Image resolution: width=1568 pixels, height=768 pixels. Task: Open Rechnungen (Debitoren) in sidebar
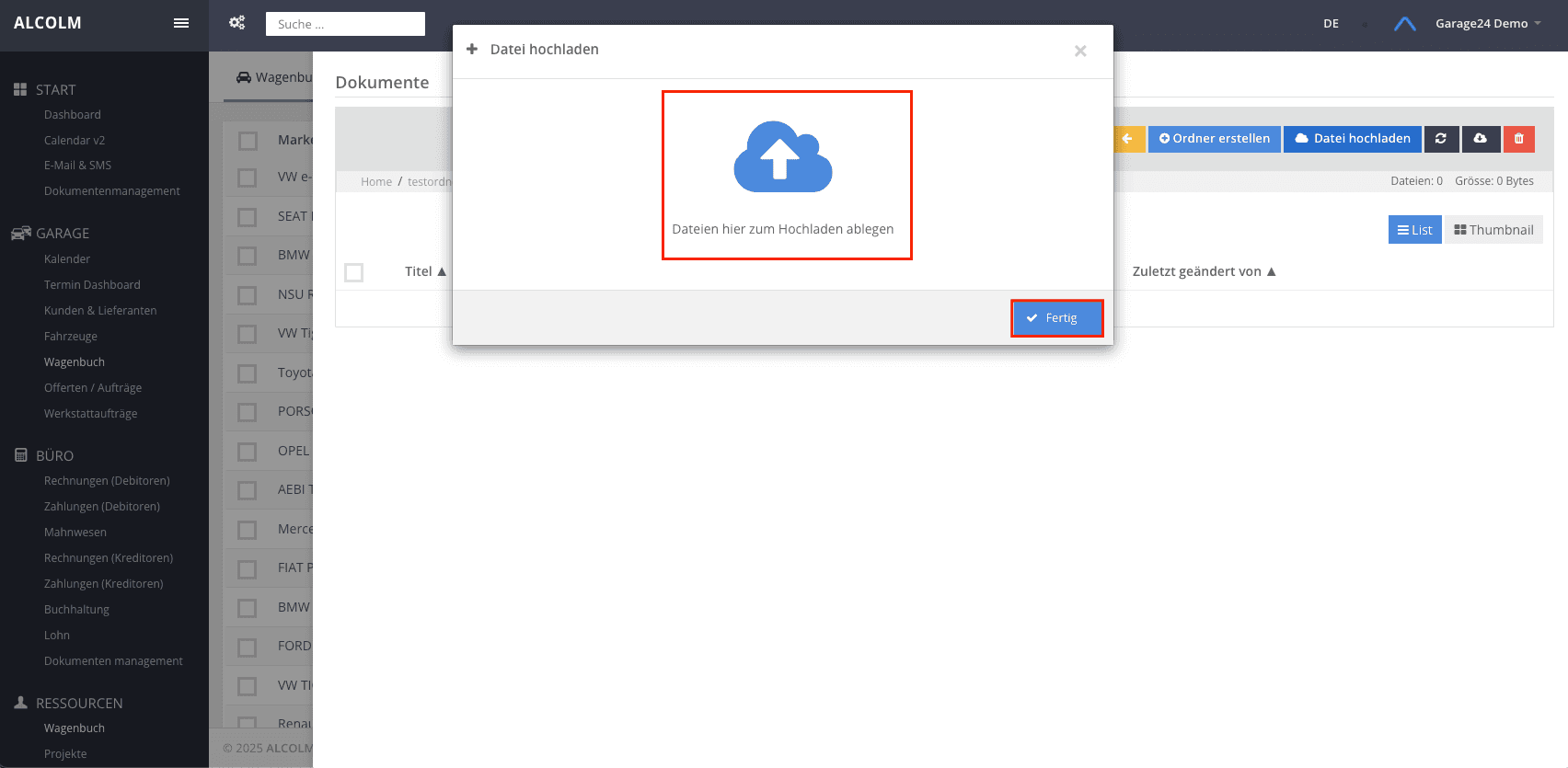pos(107,481)
